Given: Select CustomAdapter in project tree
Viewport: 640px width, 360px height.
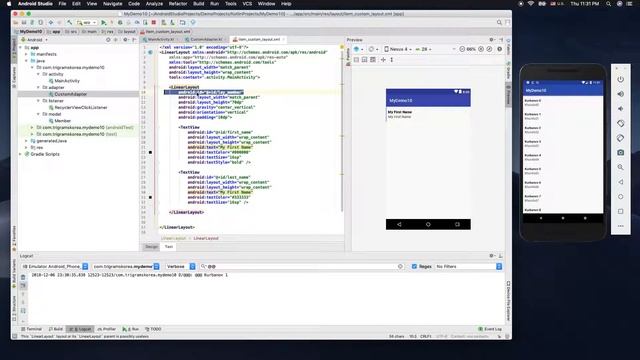Looking at the screenshot, I should [71, 94].
